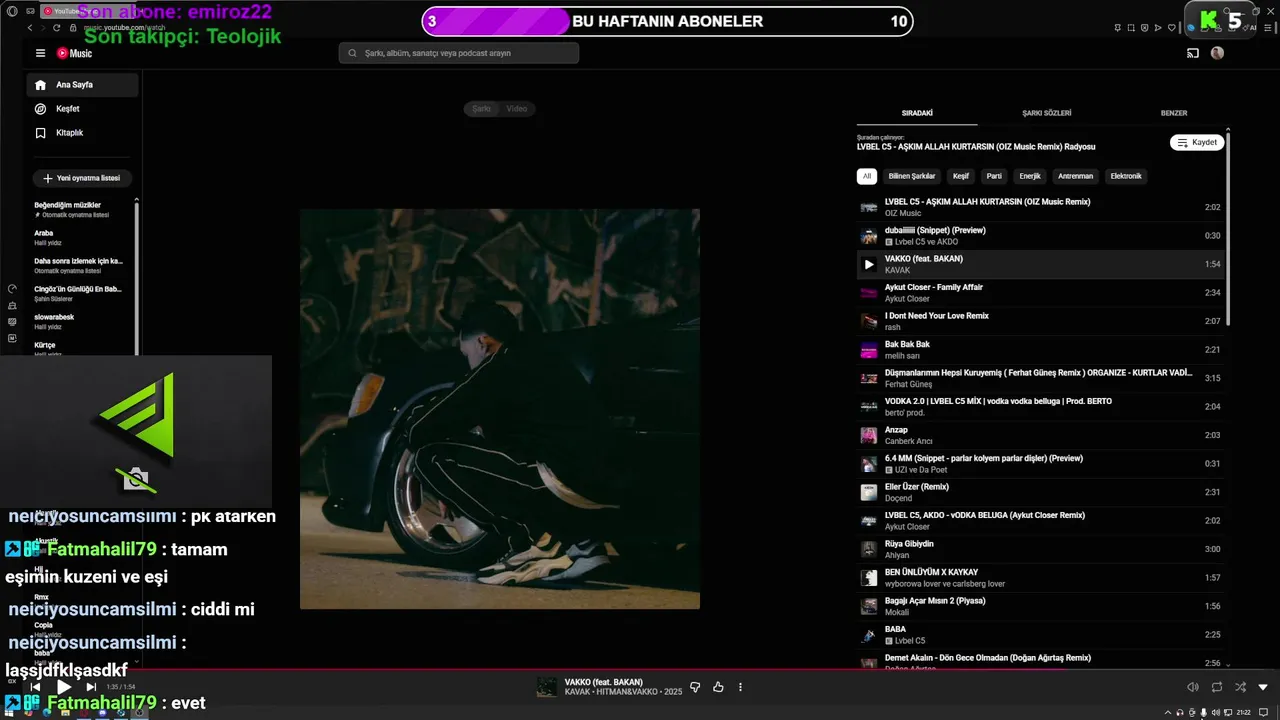Collapse the player page arrow
The height and width of the screenshot is (720, 1280).
(1263, 687)
